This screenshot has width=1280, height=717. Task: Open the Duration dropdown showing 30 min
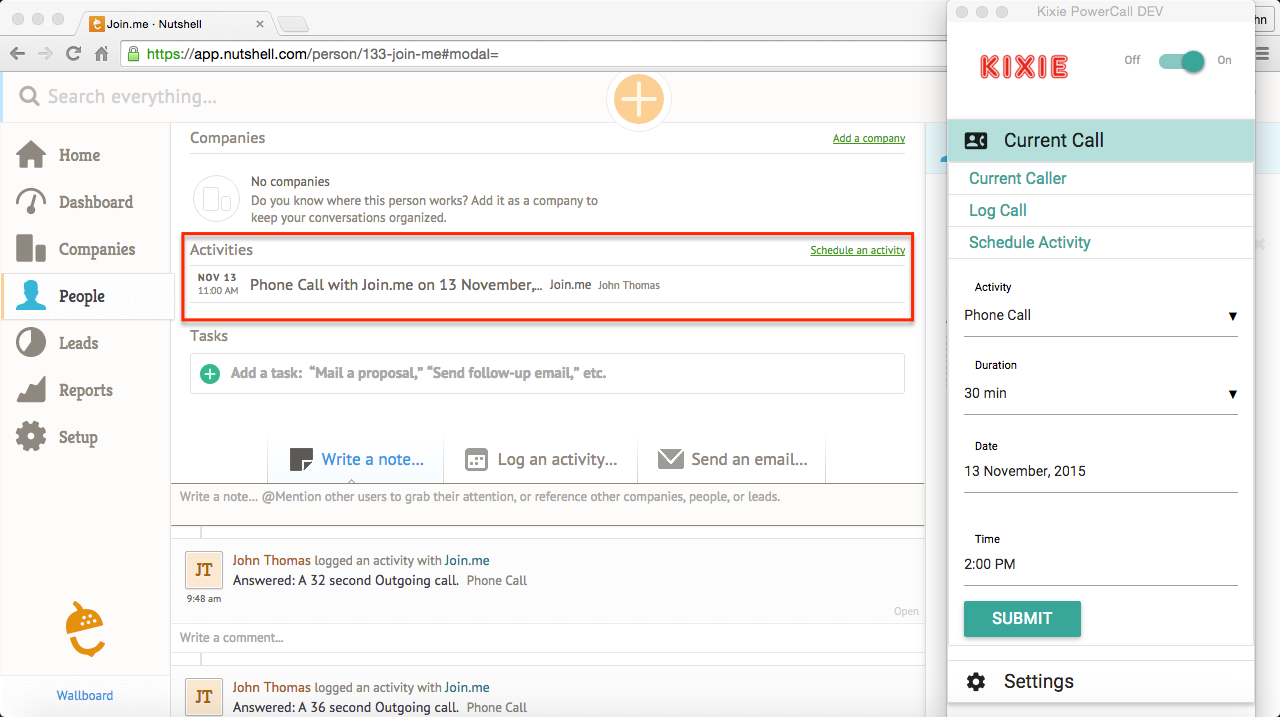pos(1101,394)
